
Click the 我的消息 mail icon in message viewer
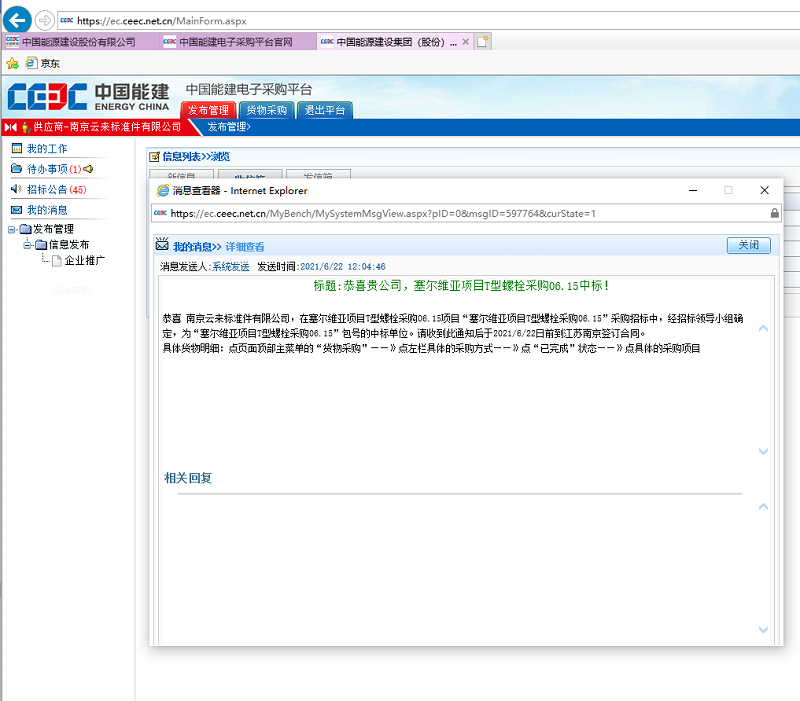tap(162, 244)
